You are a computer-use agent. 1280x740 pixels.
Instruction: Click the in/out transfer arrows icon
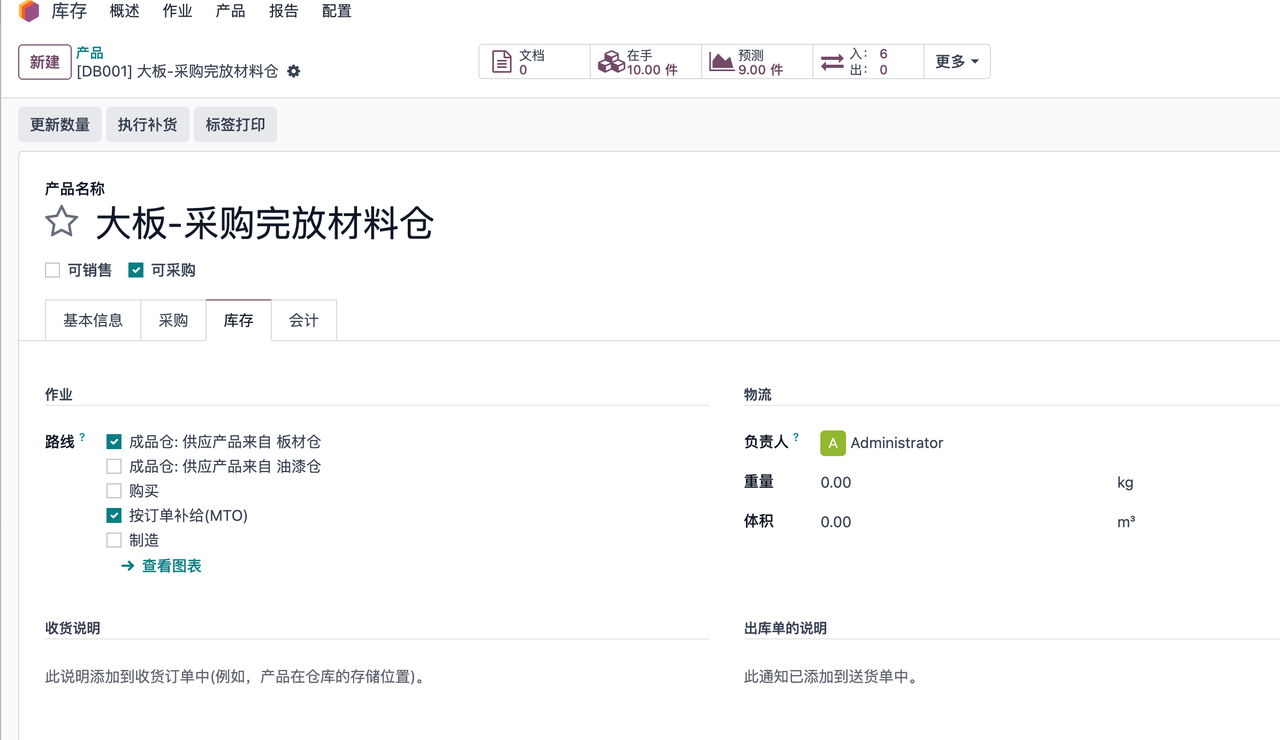pyautogui.click(x=832, y=62)
